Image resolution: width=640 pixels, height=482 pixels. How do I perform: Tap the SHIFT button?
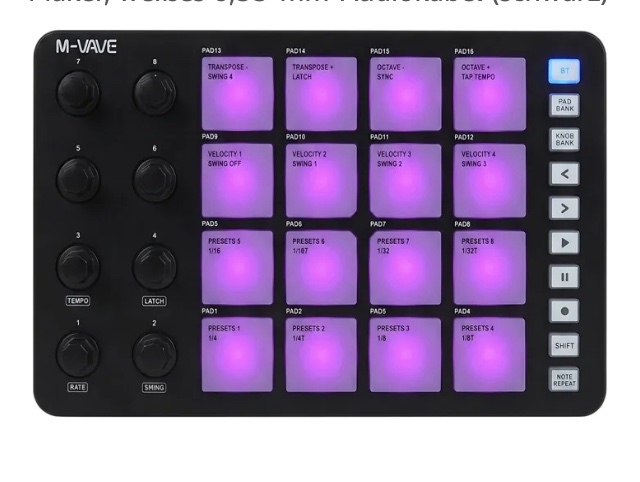click(564, 346)
